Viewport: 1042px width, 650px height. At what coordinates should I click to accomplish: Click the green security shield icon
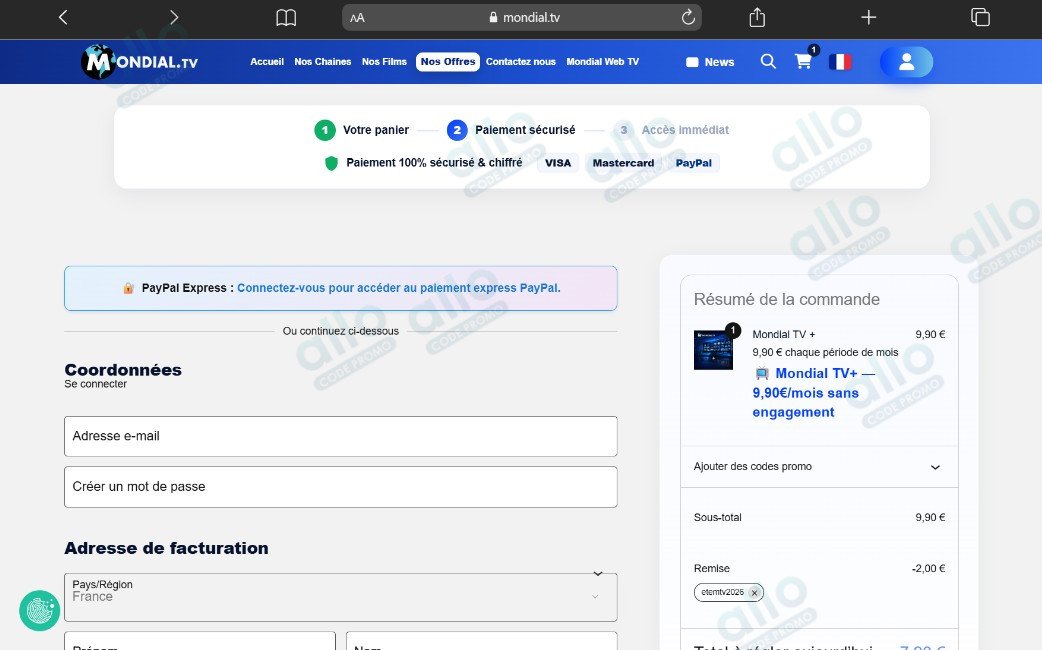tap(331, 163)
